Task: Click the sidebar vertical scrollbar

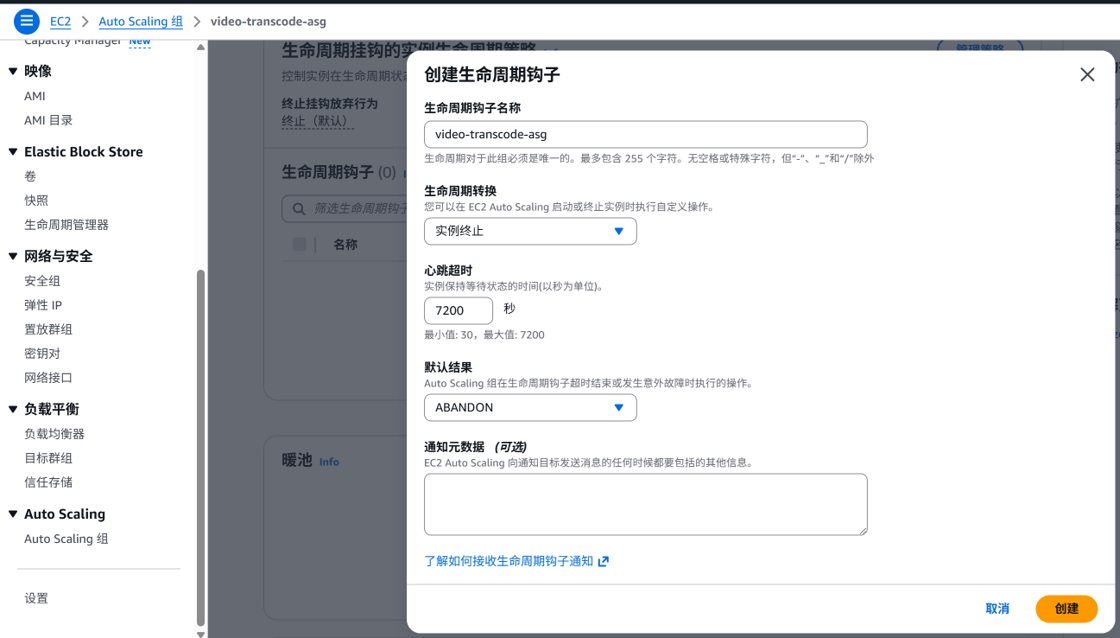Action: [x=201, y=448]
